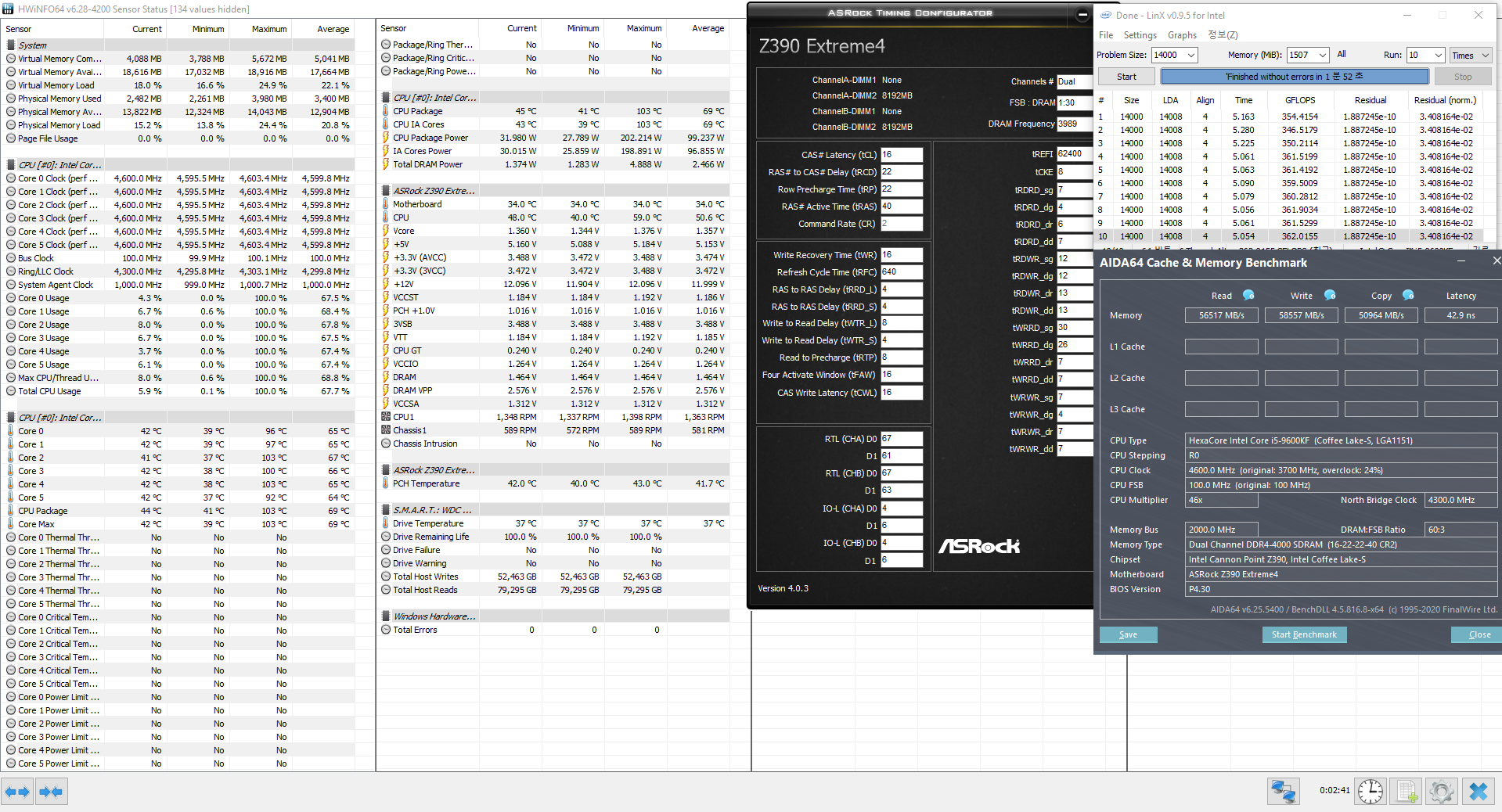Viewport: 1502px width, 812px height.
Task: Click the Total Errors sensor icon
Action: pyautogui.click(x=386, y=630)
